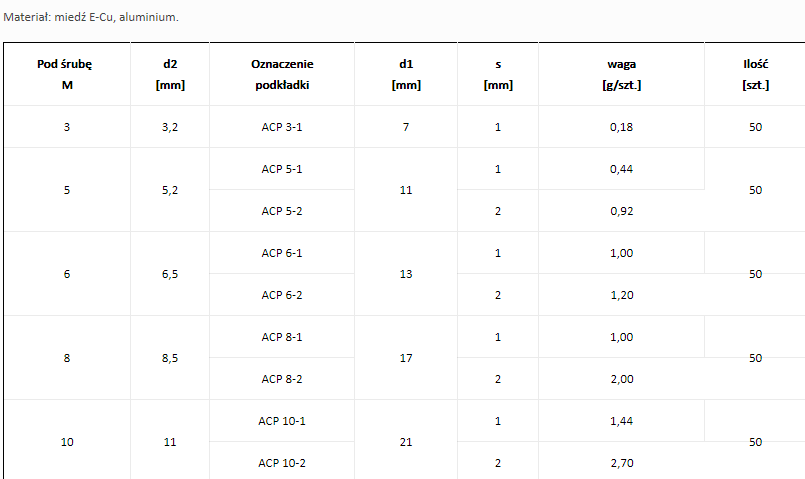Screen dimensions: 805x479
Task: Select the 8,5 d2 value cell
Action: [170, 358]
